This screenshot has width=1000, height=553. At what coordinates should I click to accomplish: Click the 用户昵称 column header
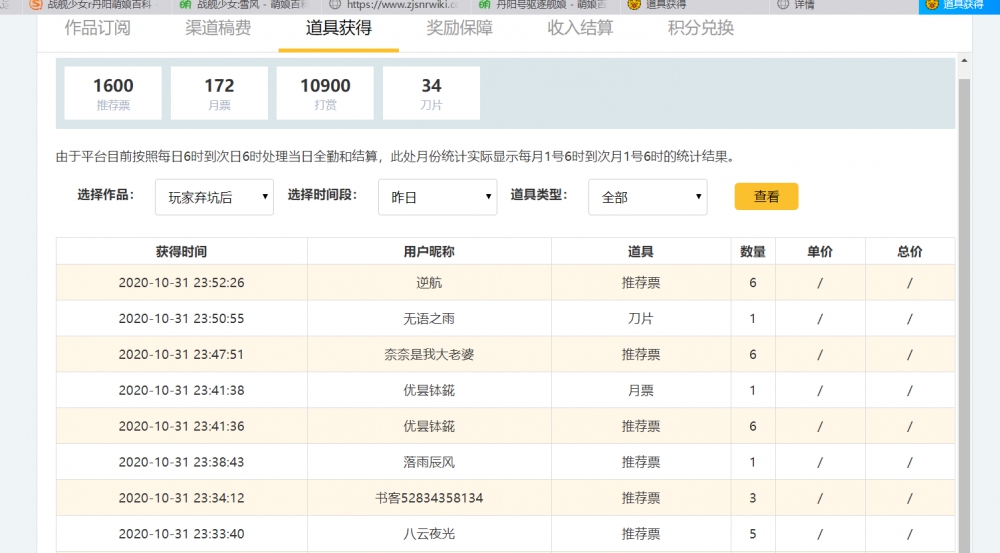tap(428, 252)
